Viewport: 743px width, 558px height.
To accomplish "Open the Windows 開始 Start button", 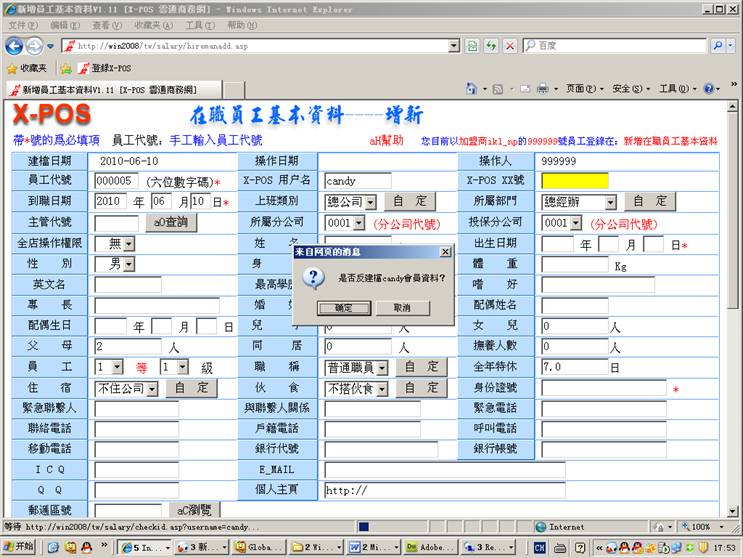I will pos(18,547).
